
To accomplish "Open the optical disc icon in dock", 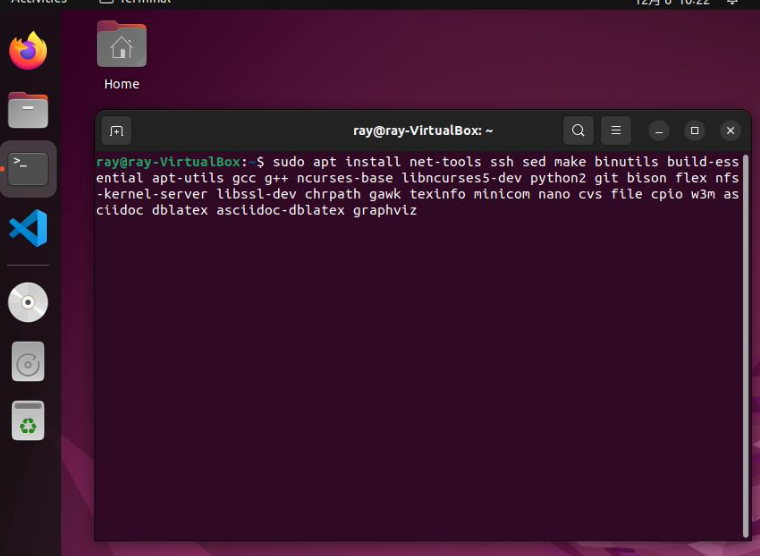I will (28, 302).
